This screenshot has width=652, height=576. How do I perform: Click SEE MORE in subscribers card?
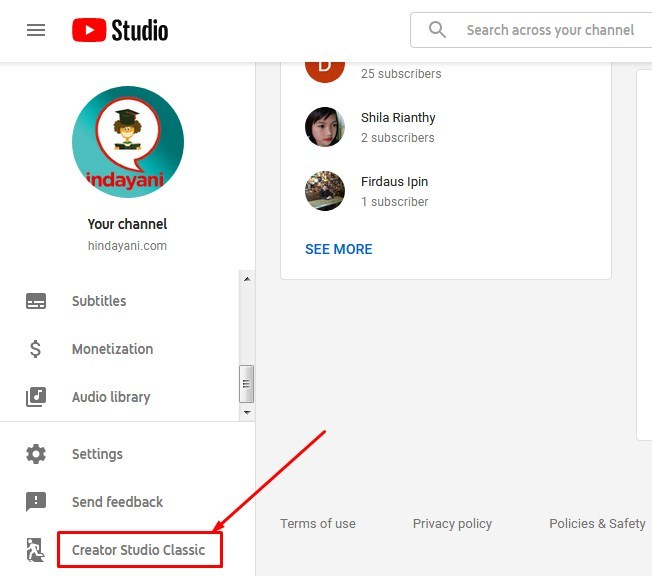click(338, 249)
